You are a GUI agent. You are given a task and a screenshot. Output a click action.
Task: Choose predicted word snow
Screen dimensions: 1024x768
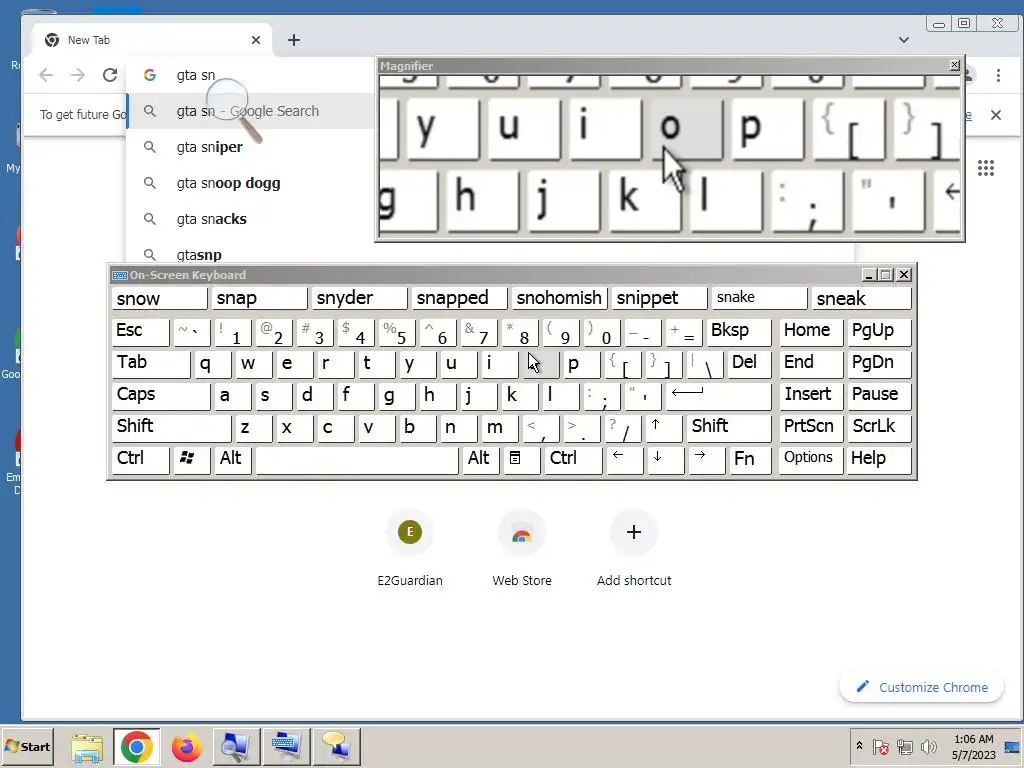(x=159, y=298)
